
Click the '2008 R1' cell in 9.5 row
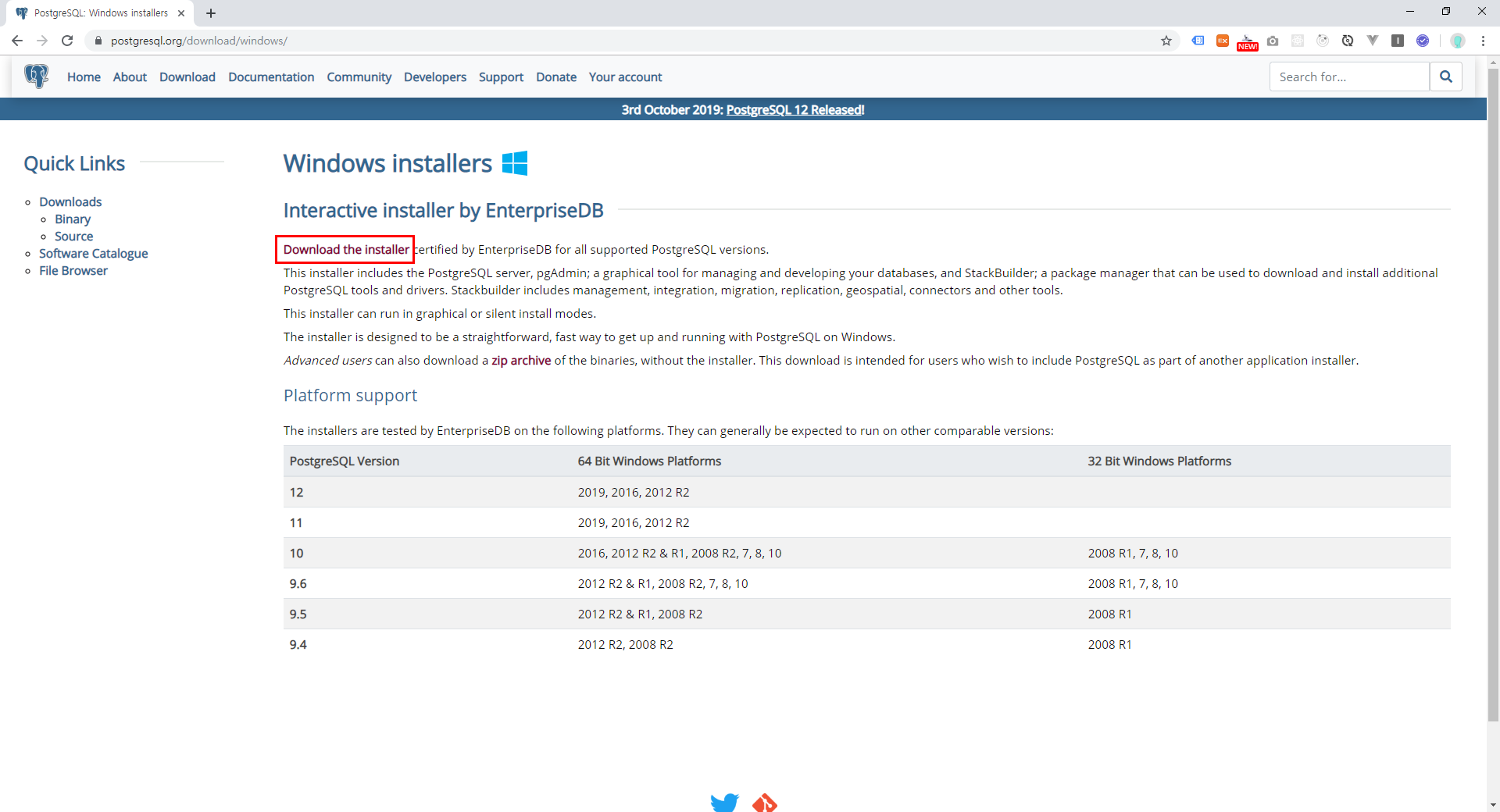pos(1109,614)
